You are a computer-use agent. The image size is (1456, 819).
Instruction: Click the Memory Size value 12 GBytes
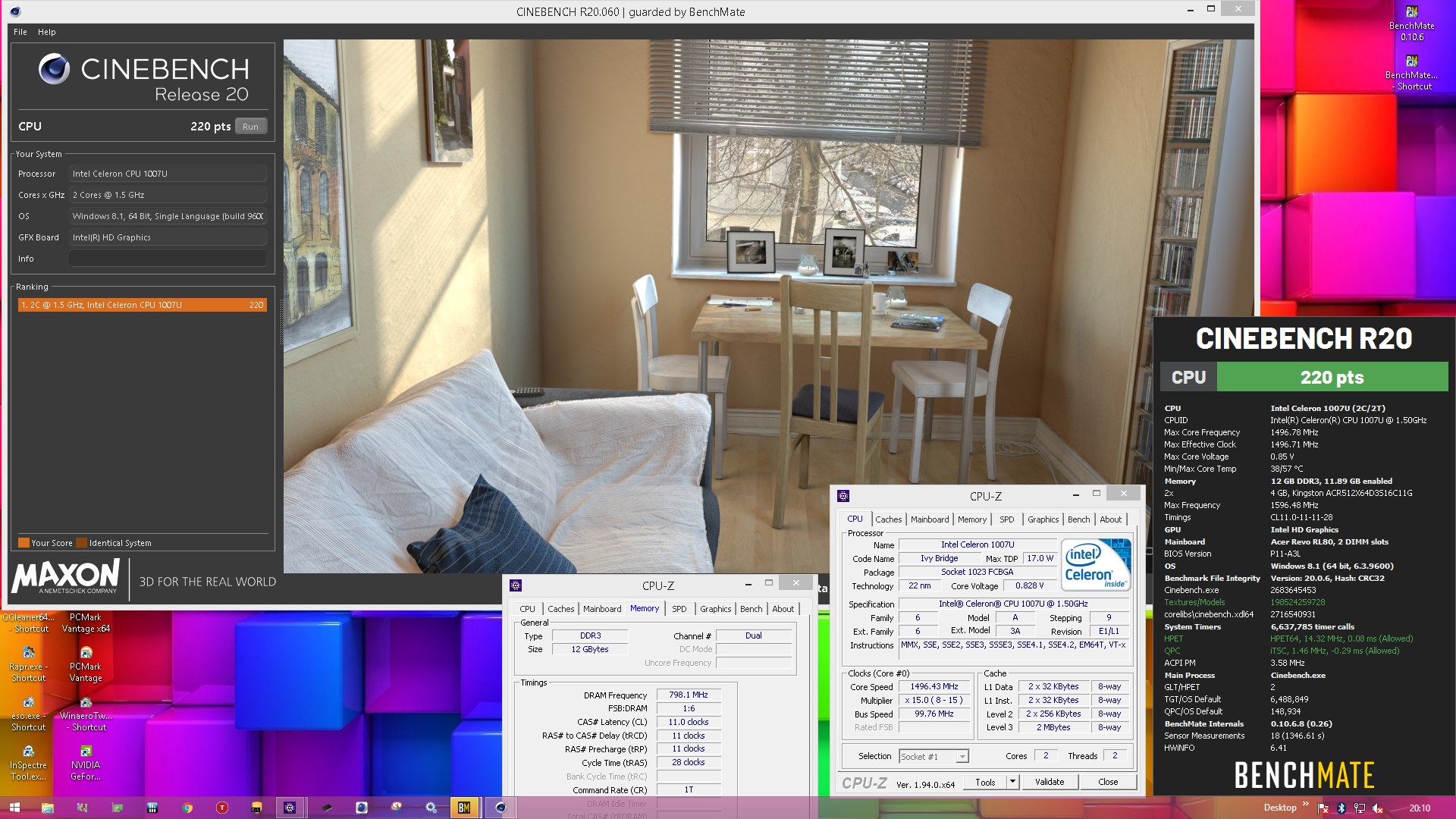pos(590,649)
